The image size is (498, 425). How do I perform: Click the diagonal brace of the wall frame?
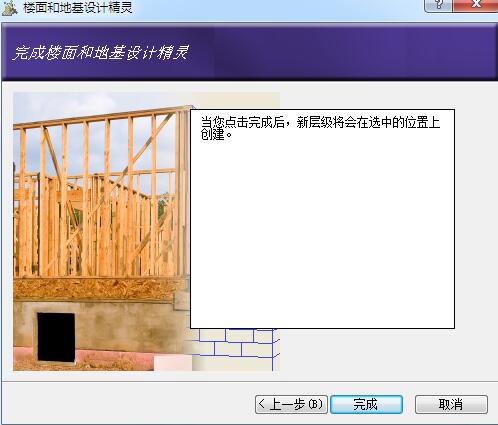coord(148,142)
